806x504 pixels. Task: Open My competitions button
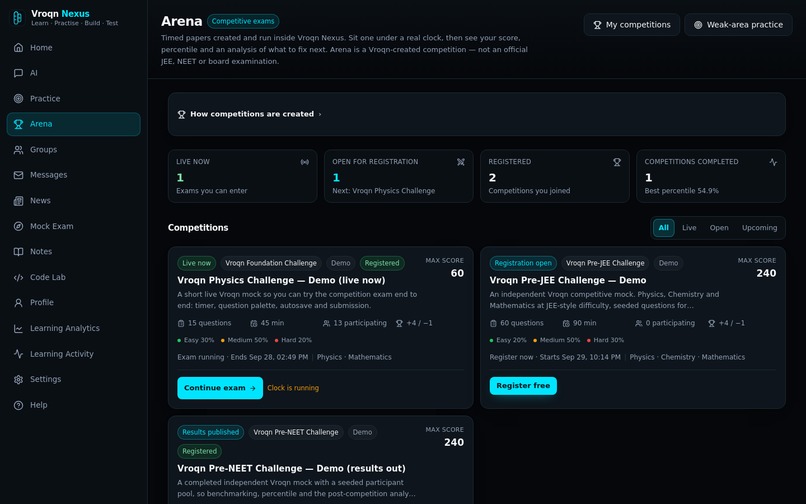point(632,25)
